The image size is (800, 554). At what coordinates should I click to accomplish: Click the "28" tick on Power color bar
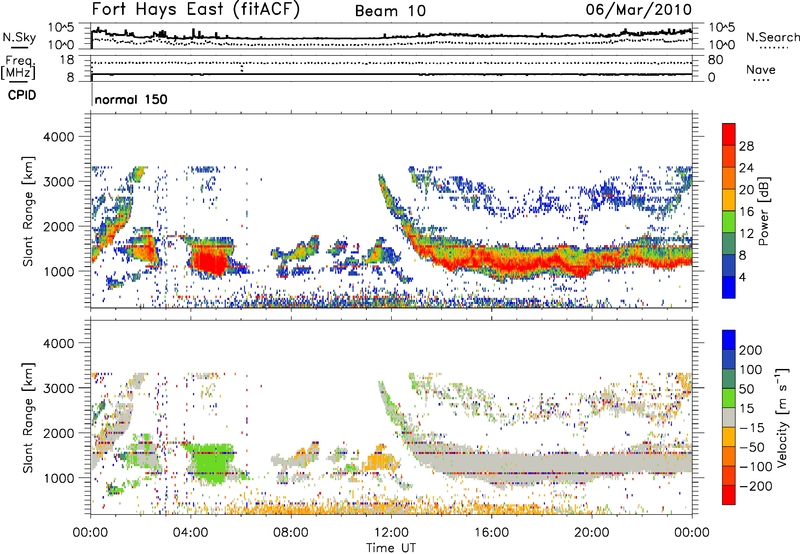click(746, 146)
